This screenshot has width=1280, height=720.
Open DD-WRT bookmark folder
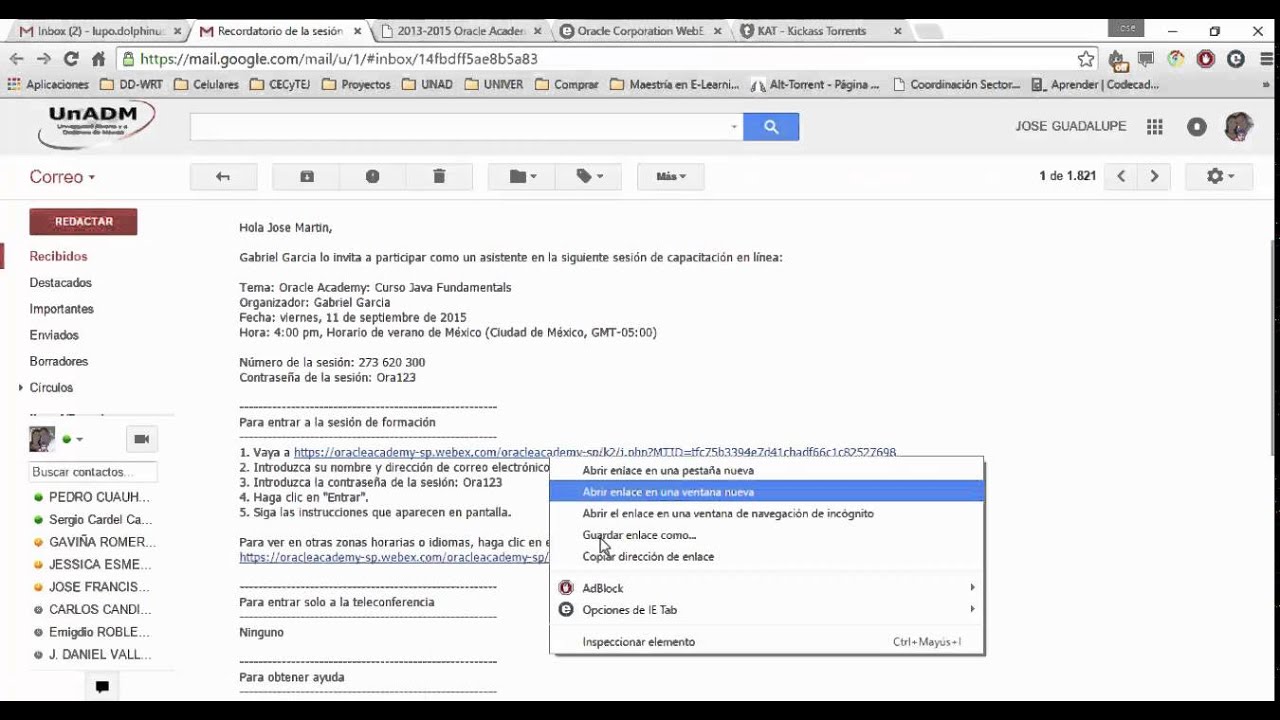tap(131, 85)
